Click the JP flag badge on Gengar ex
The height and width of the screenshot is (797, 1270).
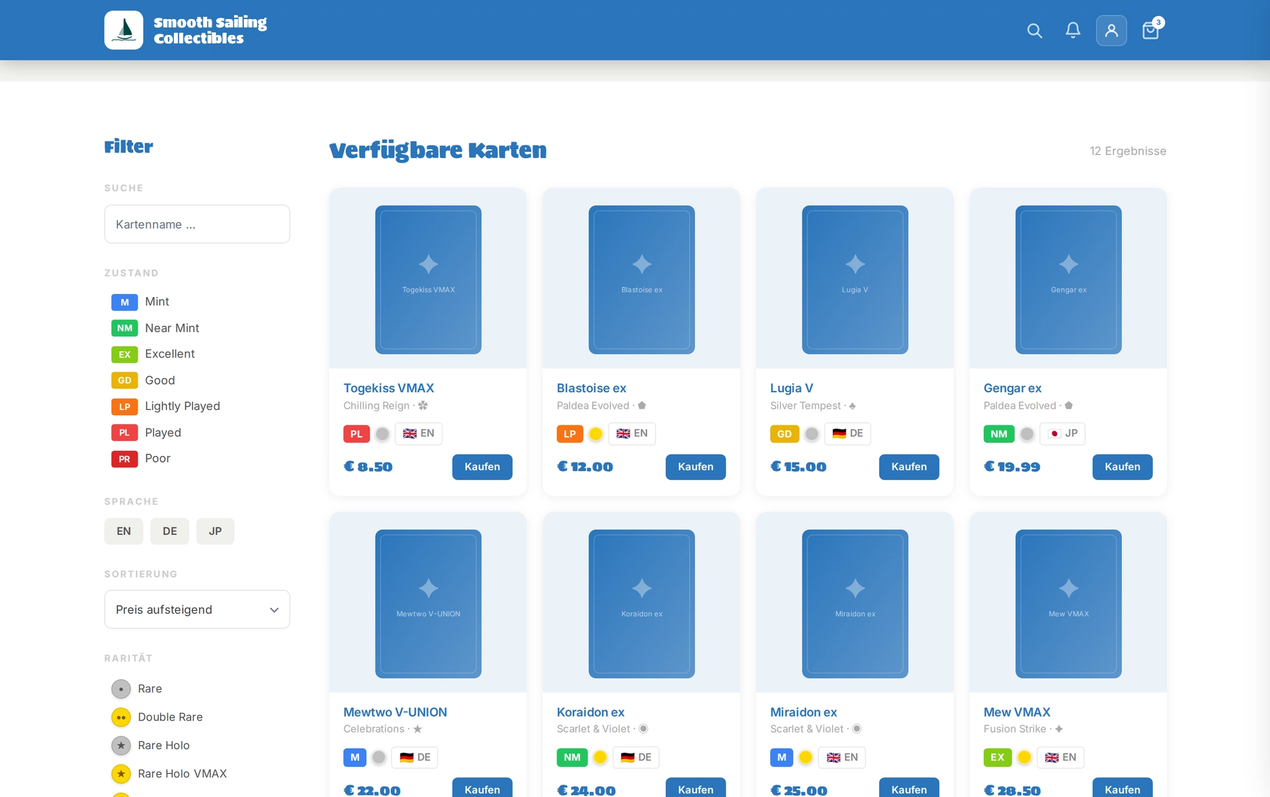click(x=1062, y=434)
